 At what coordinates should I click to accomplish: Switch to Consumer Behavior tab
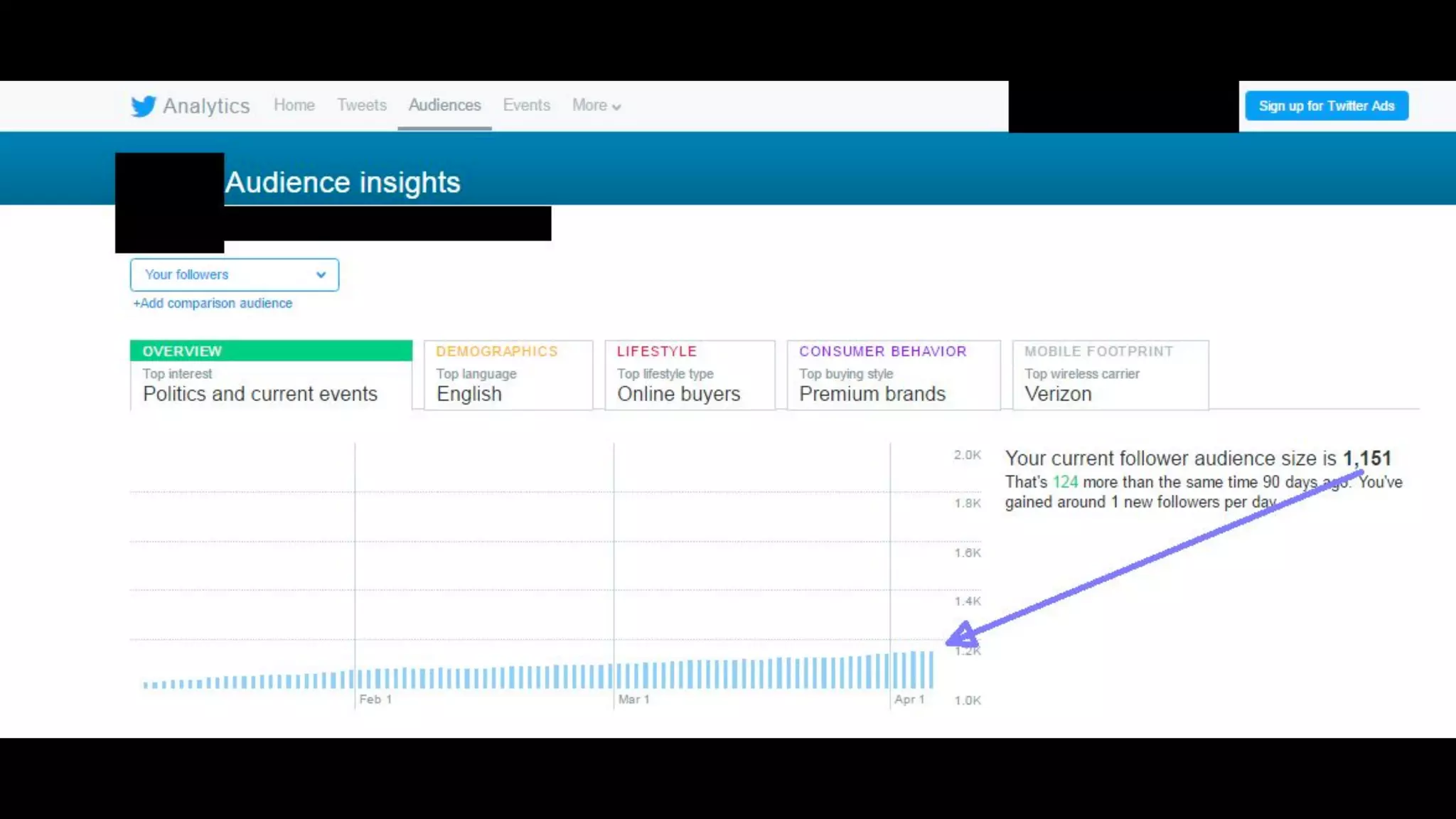click(893, 375)
